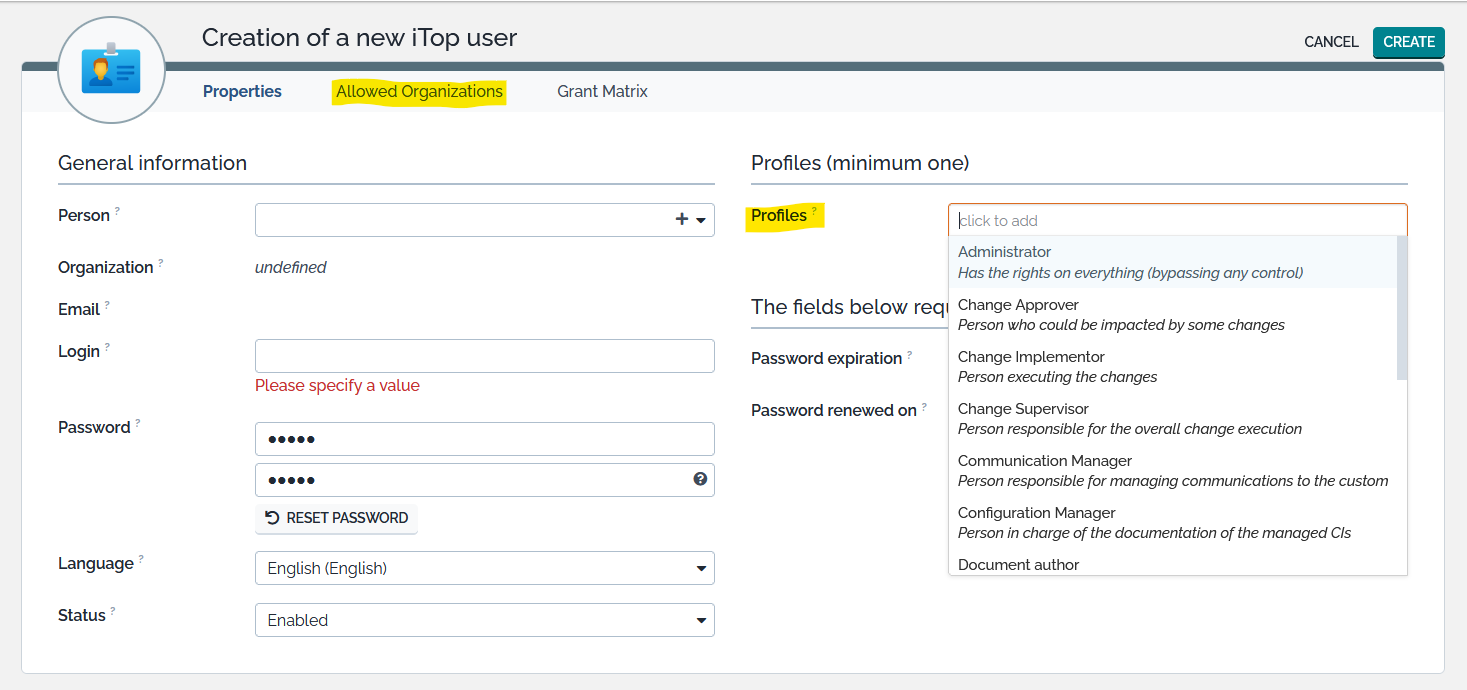Click the help icon in password confirmation field

pyautogui.click(x=700, y=480)
